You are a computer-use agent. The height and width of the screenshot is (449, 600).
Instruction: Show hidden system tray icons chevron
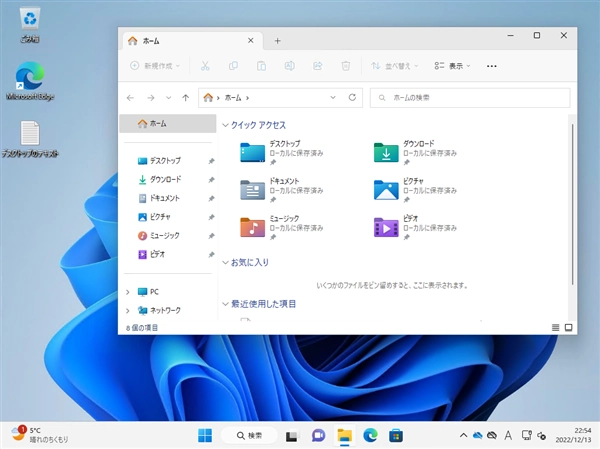463,435
